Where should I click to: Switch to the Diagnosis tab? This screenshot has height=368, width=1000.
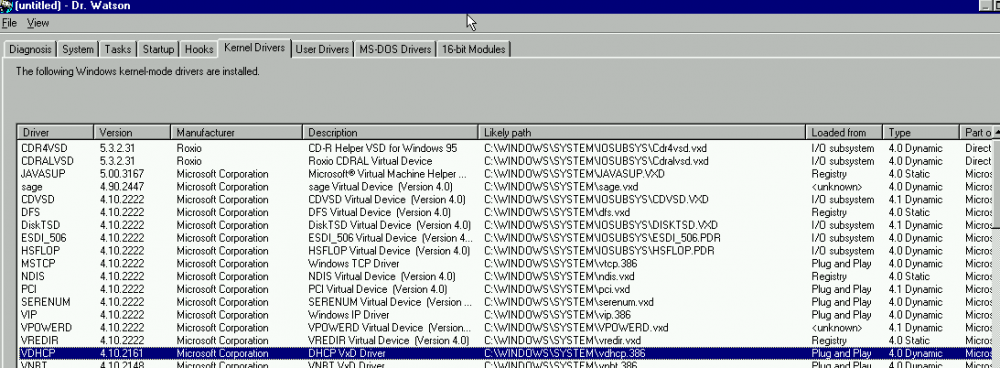coord(30,49)
